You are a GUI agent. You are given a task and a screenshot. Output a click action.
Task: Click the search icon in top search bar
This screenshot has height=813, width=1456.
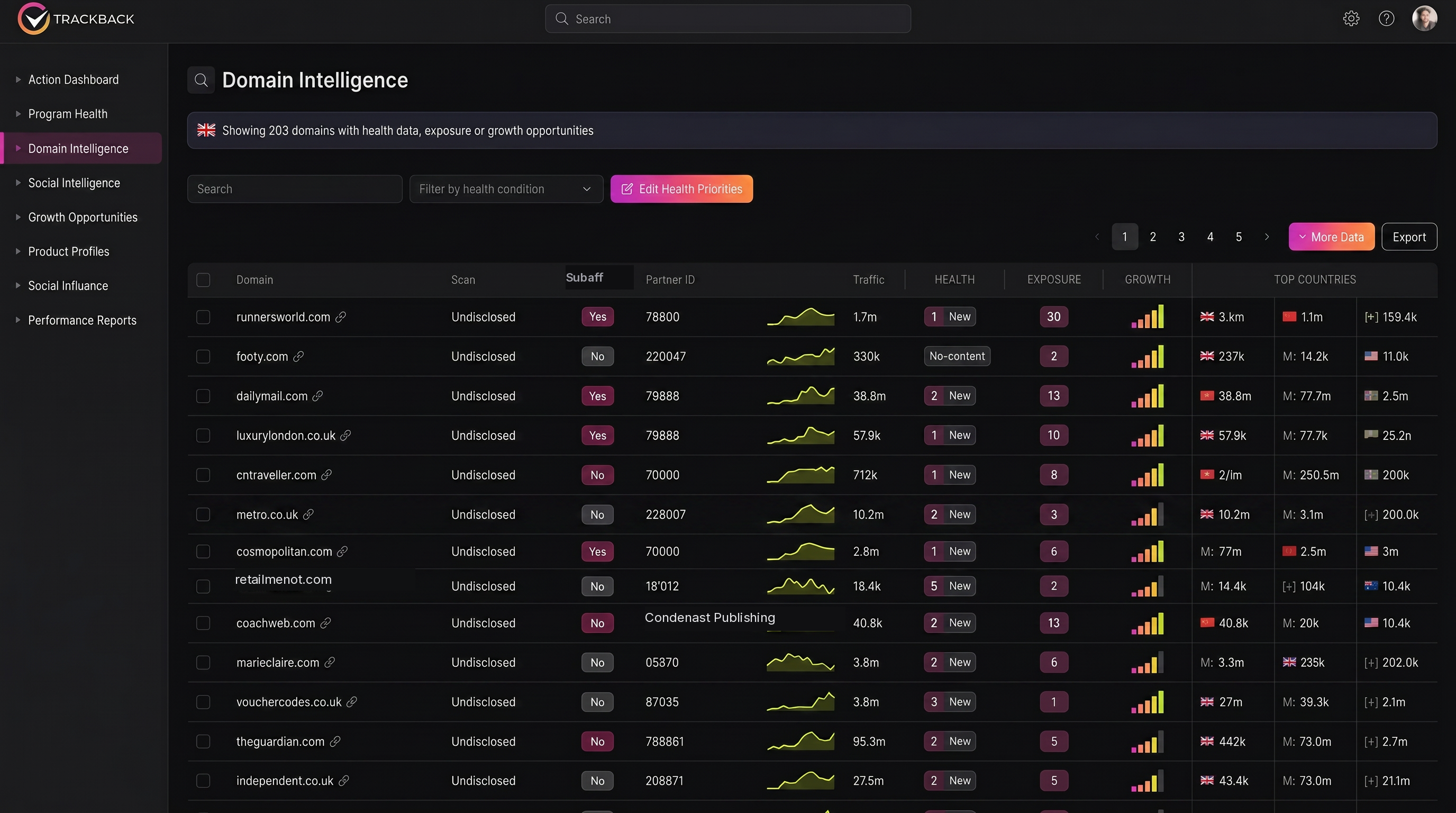(561, 19)
